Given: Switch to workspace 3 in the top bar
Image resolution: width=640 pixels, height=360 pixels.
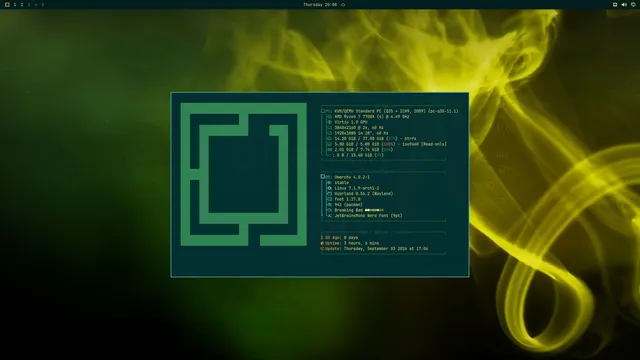Looking at the screenshot, I should (x=29, y=4).
